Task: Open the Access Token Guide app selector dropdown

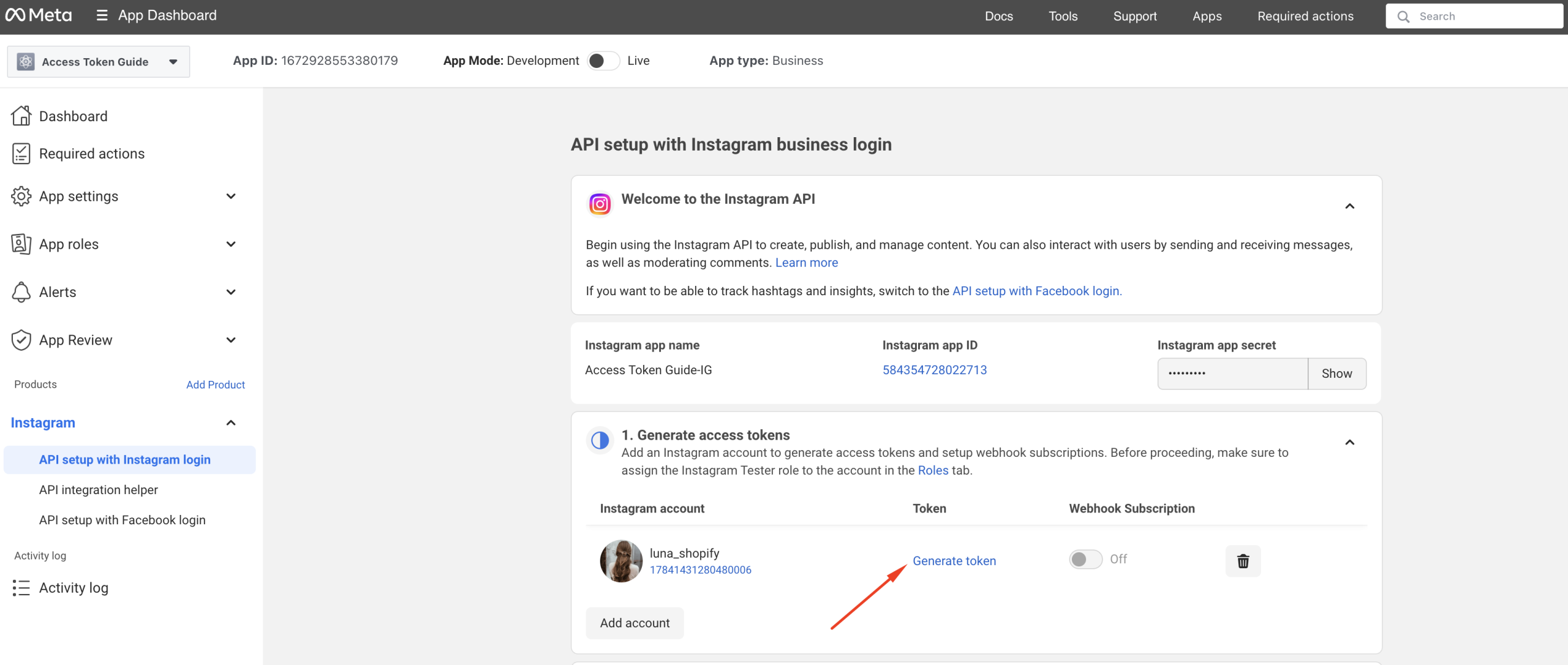Action: (x=99, y=62)
